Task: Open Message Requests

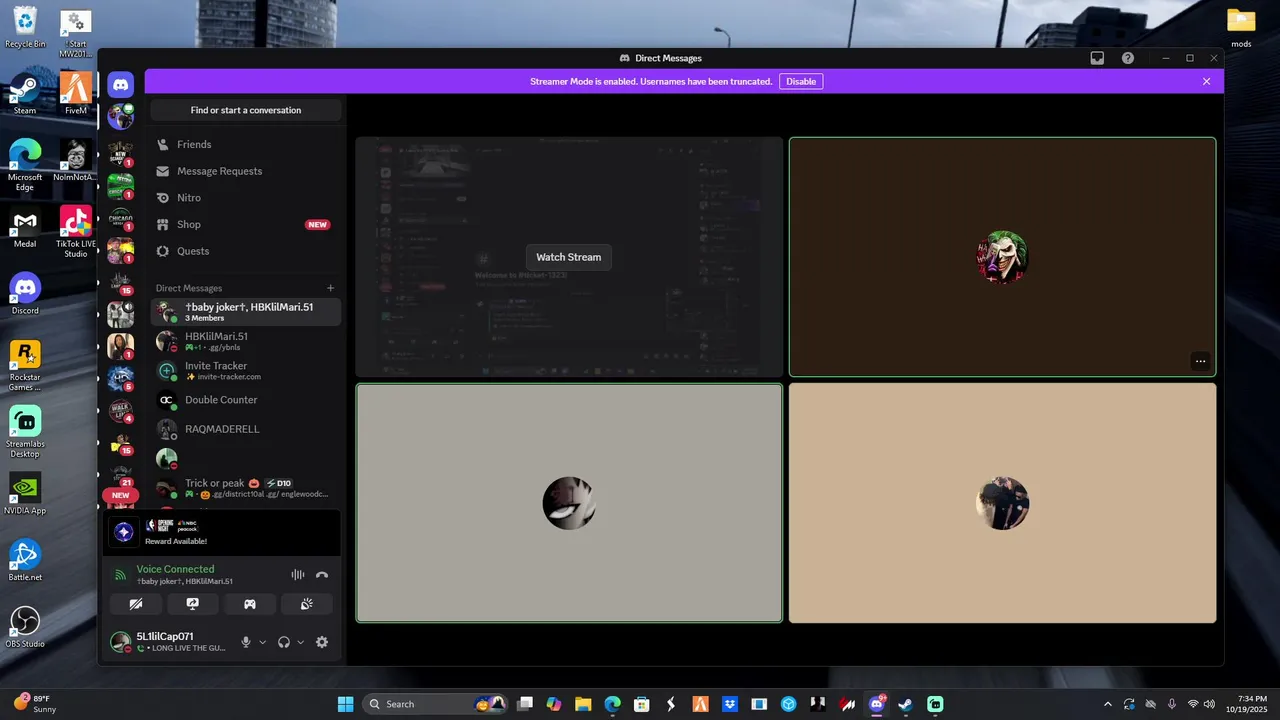Action: click(246, 171)
